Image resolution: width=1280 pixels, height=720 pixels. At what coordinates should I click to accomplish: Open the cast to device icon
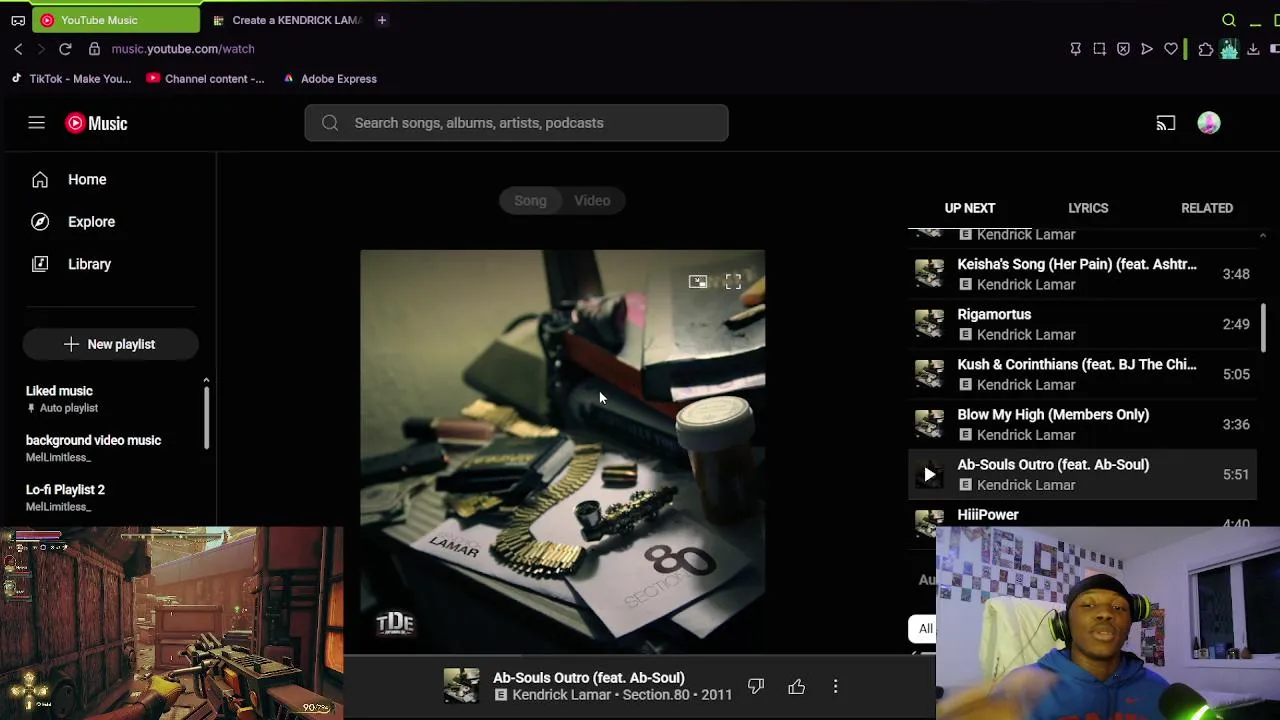click(1166, 123)
